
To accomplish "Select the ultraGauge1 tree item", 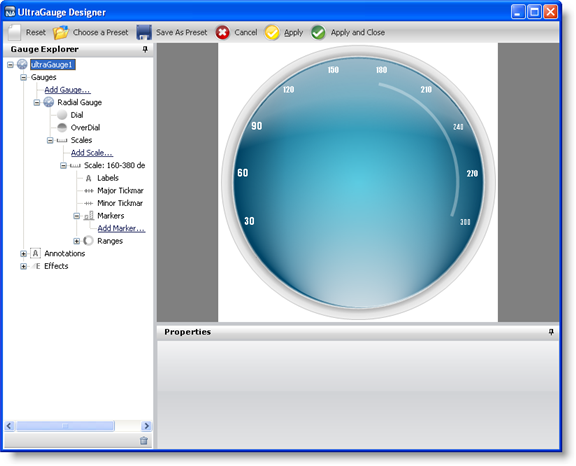I will [x=53, y=65].
